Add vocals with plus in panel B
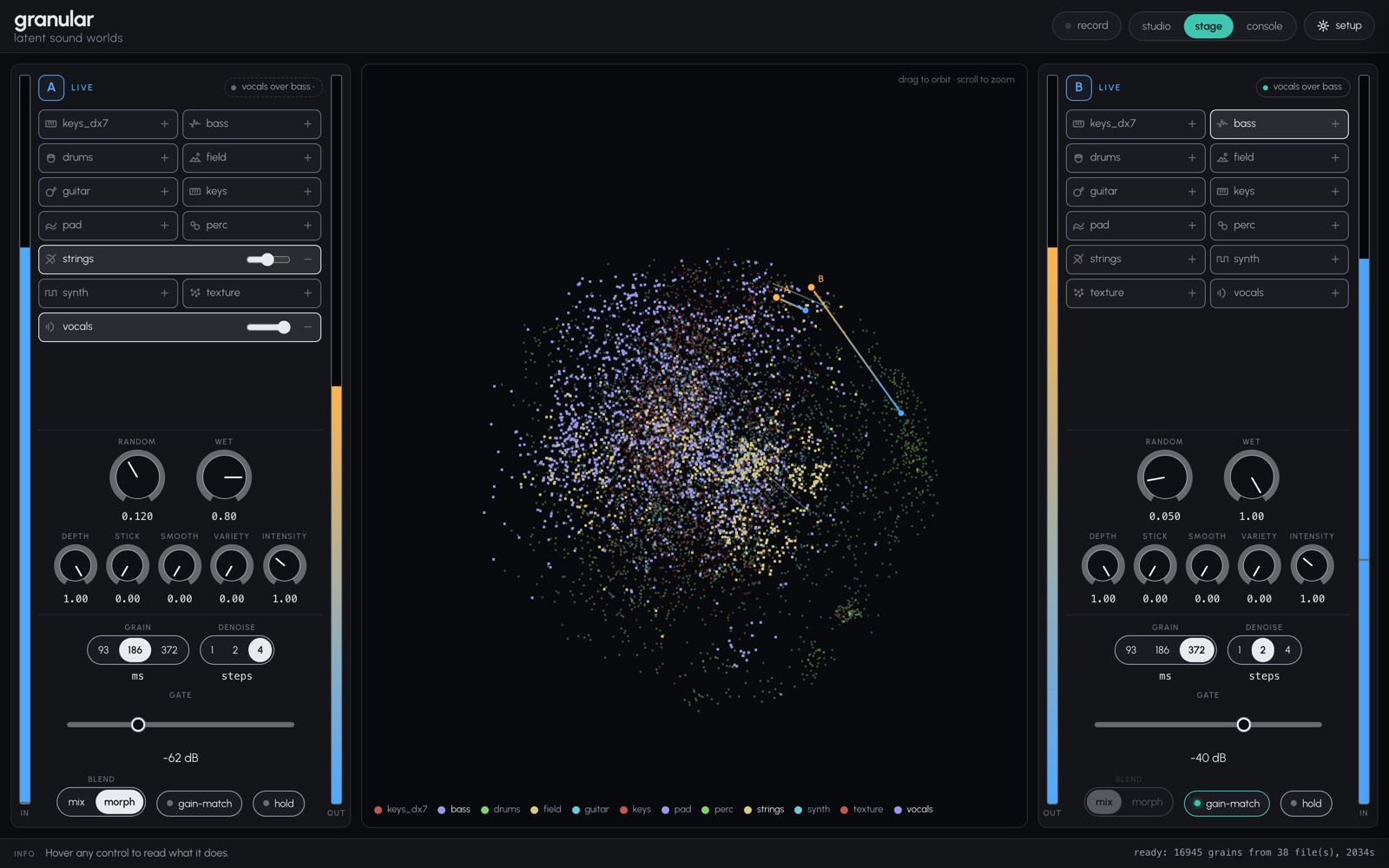 [x=1335, y=293]
